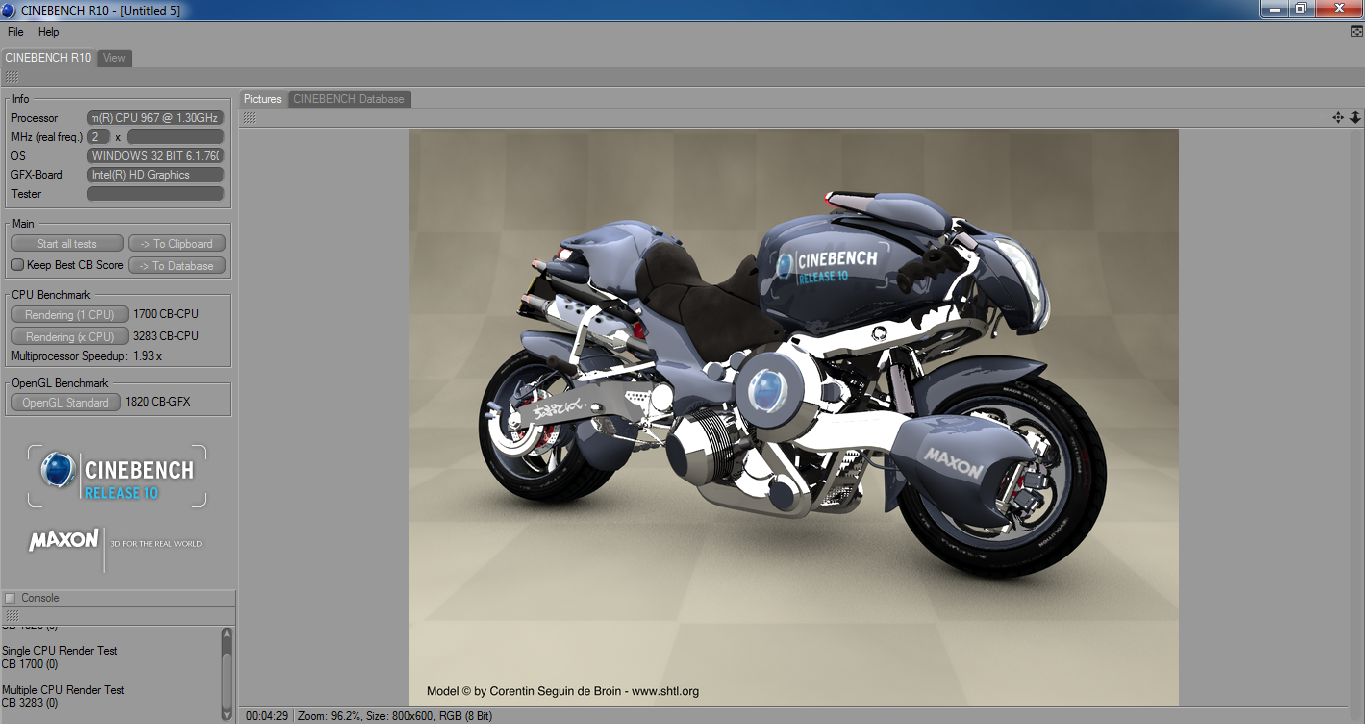
Task: Switch to the View tab
Action: pyautogui.click(x=115, y=58)
